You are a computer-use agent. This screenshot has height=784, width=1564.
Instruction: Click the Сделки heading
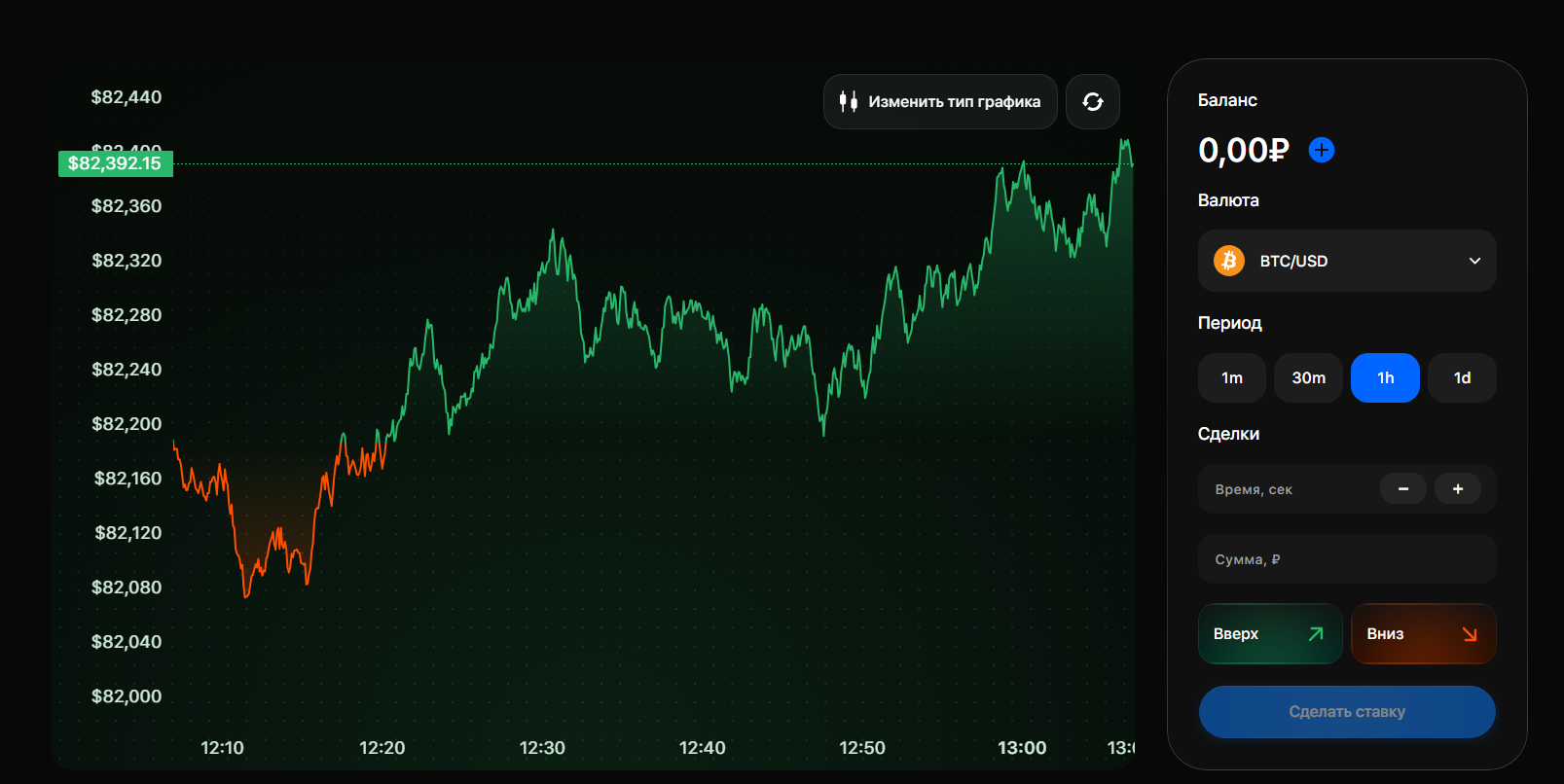(x=1228, y=434)
